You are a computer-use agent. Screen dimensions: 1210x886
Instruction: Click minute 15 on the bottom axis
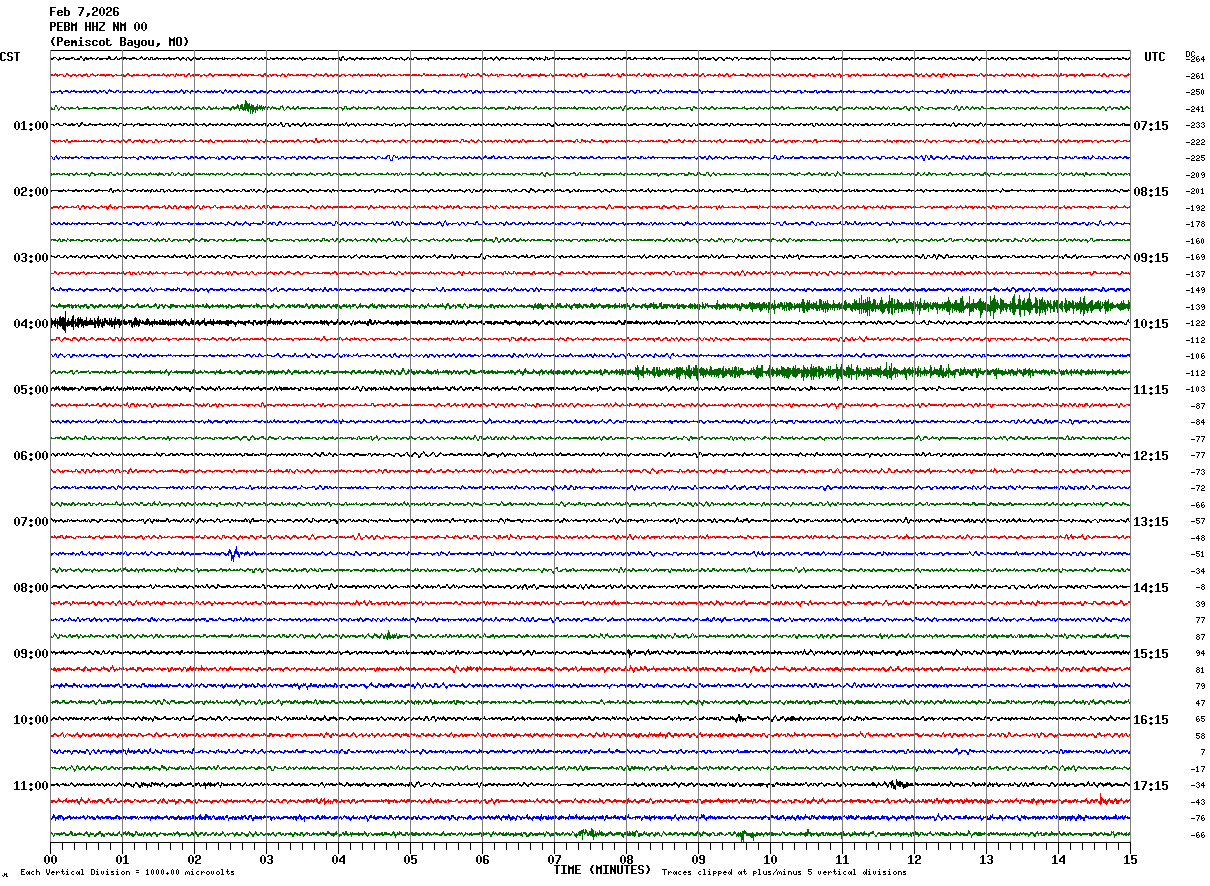click(x=1130, y=859)
